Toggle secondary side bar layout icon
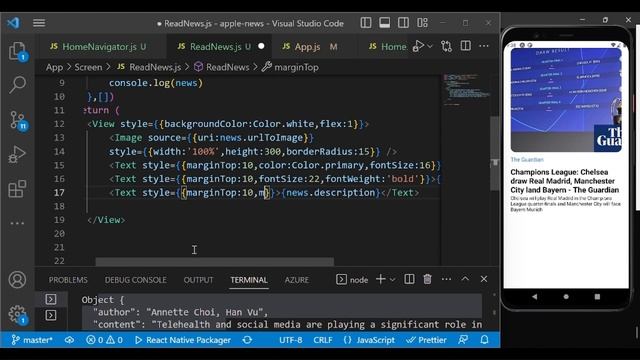 403,23
